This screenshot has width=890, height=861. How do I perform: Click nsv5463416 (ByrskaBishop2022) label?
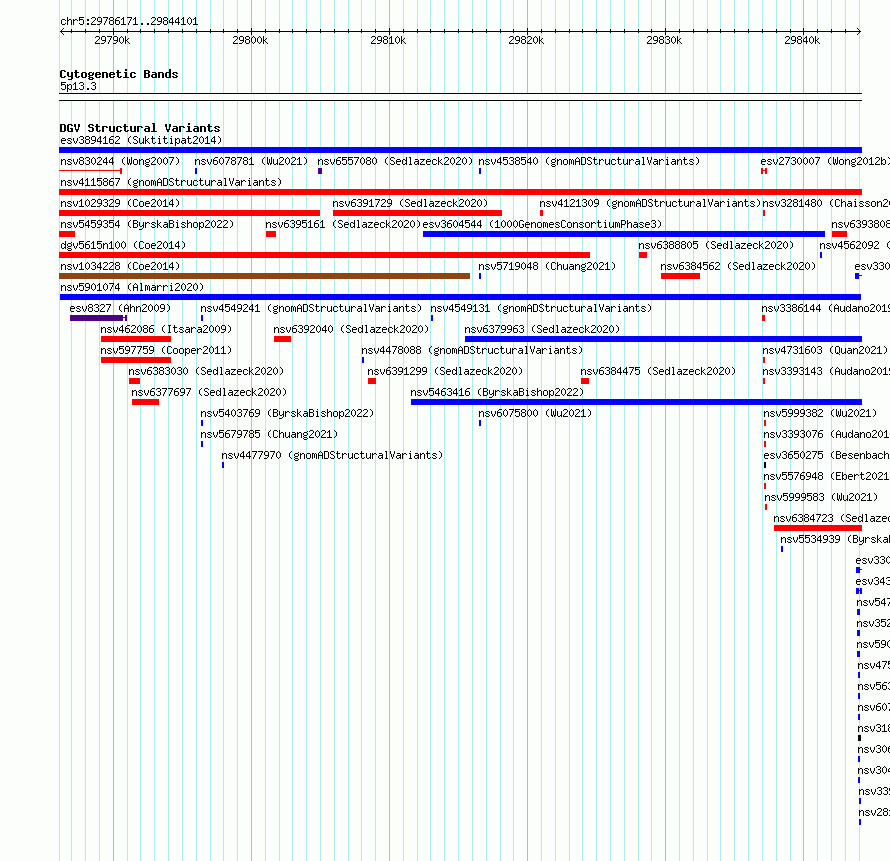tap(497, 392)
